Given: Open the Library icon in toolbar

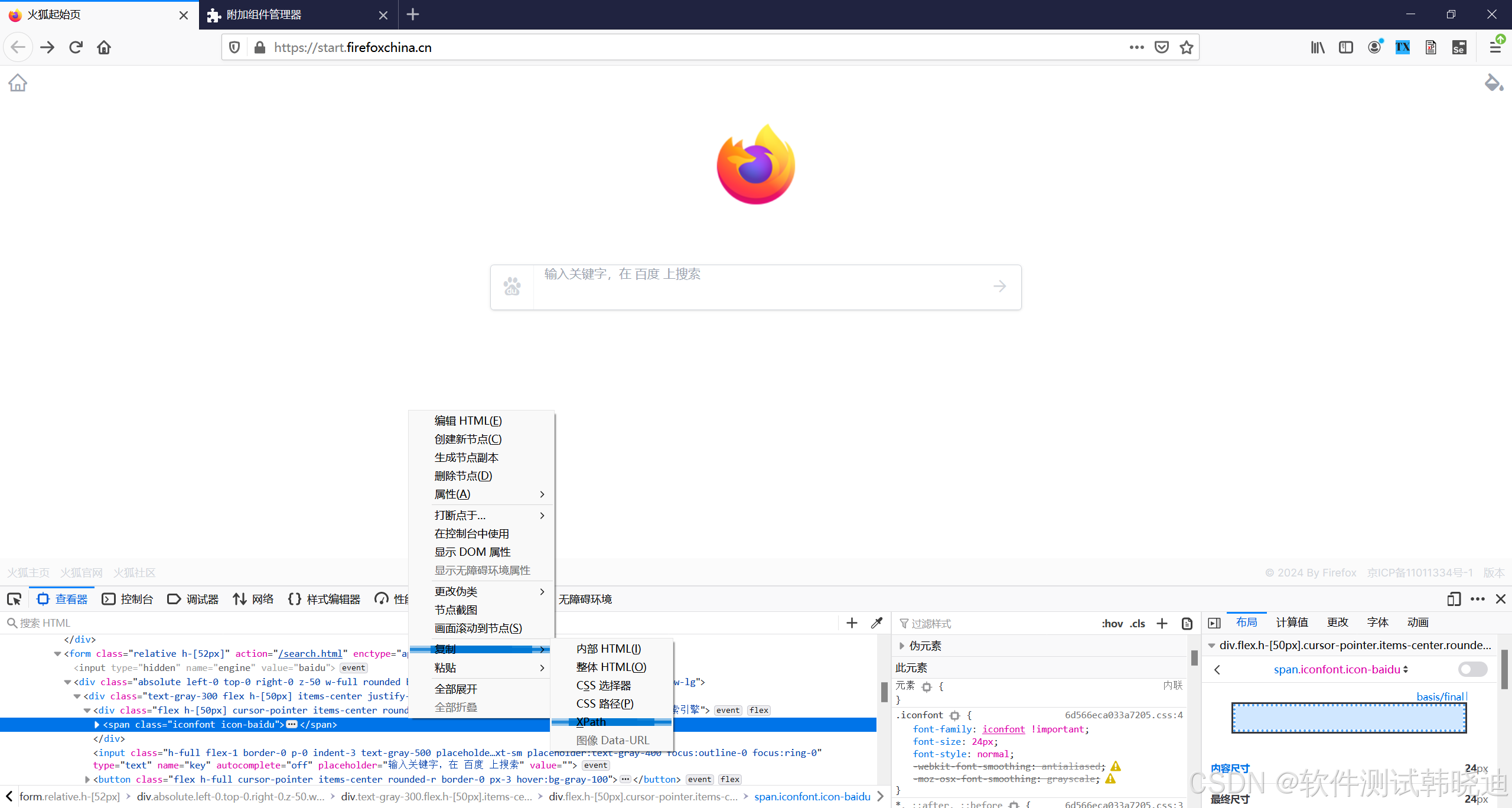Looking at the screenshot, I should tap(1318, 47).
